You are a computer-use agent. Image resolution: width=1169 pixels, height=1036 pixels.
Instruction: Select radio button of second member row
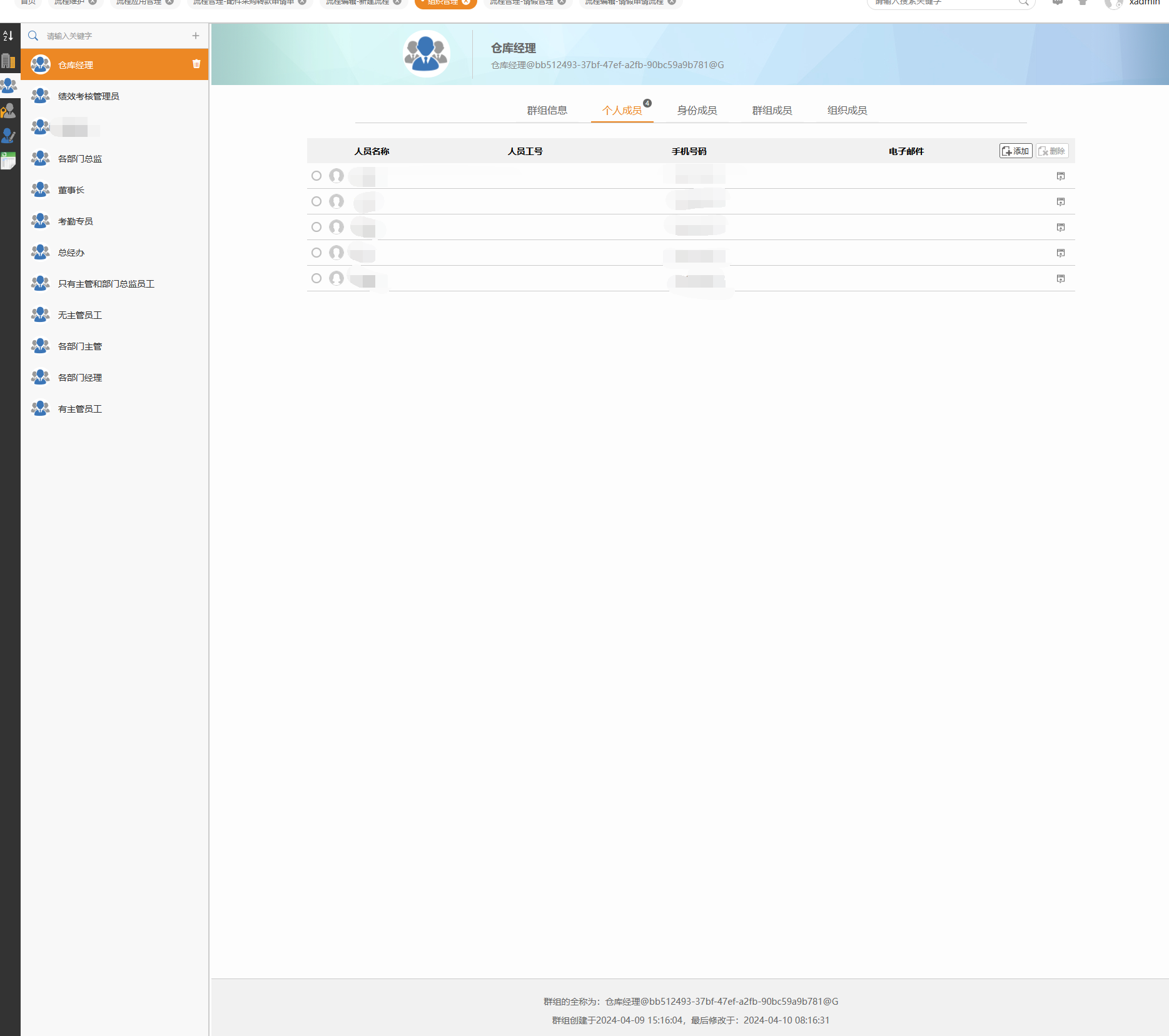pyautogui.click(x=316, y=201)
